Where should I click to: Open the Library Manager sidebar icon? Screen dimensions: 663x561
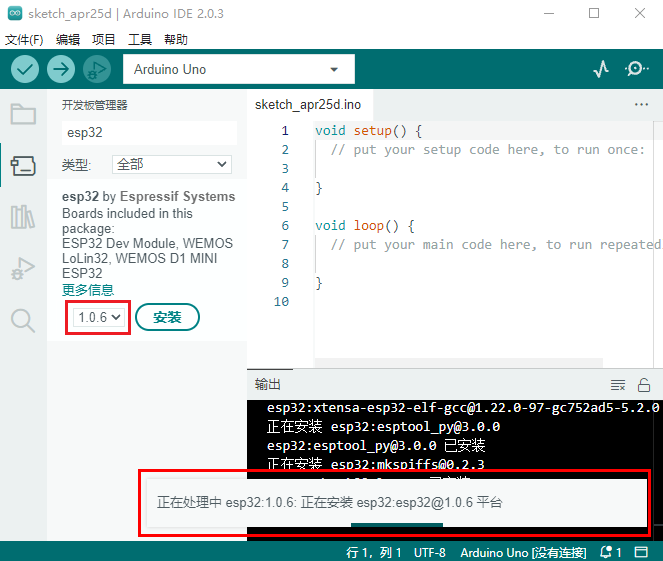(22, 217)
